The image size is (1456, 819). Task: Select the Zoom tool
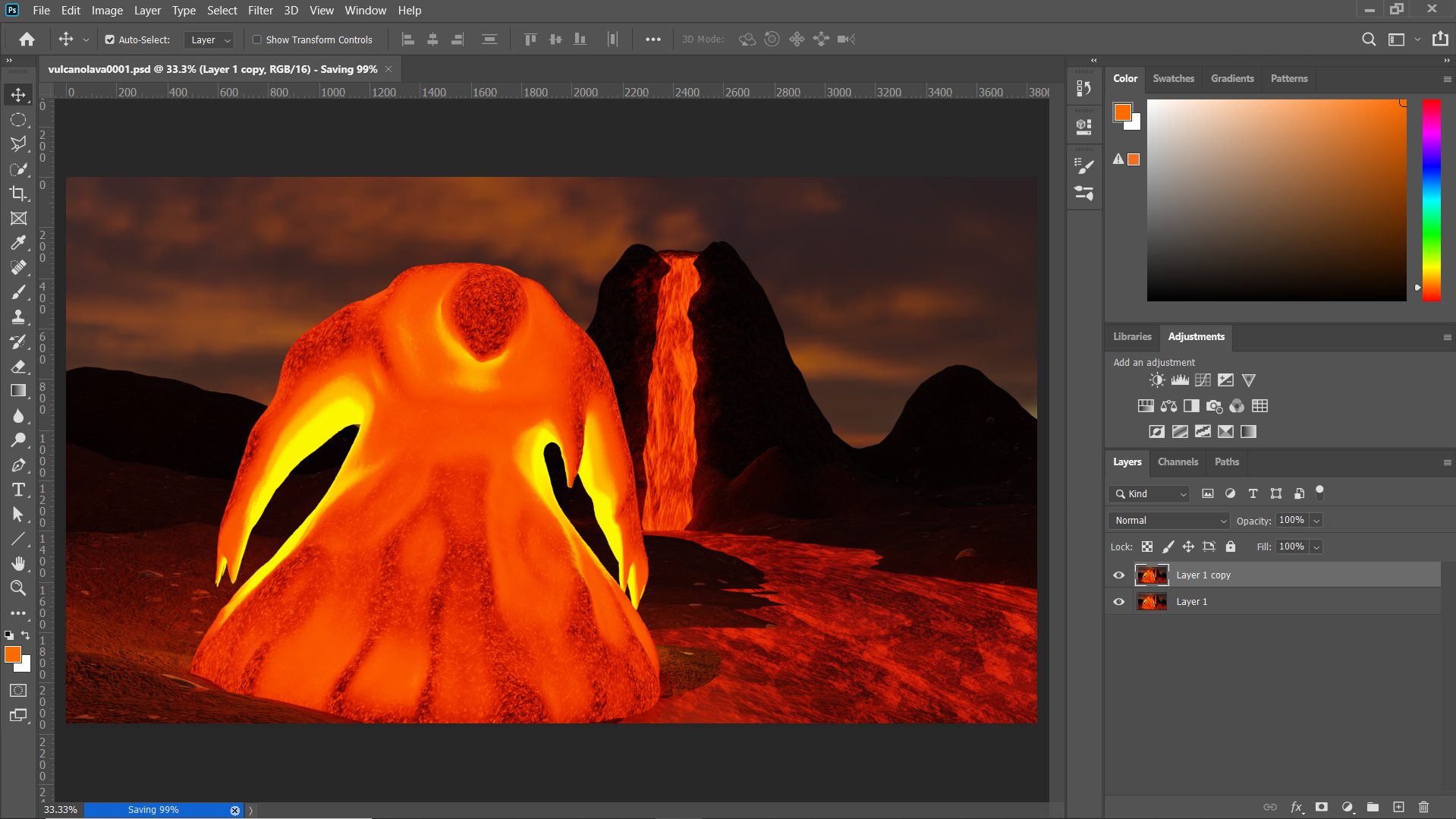click(18, 587)
